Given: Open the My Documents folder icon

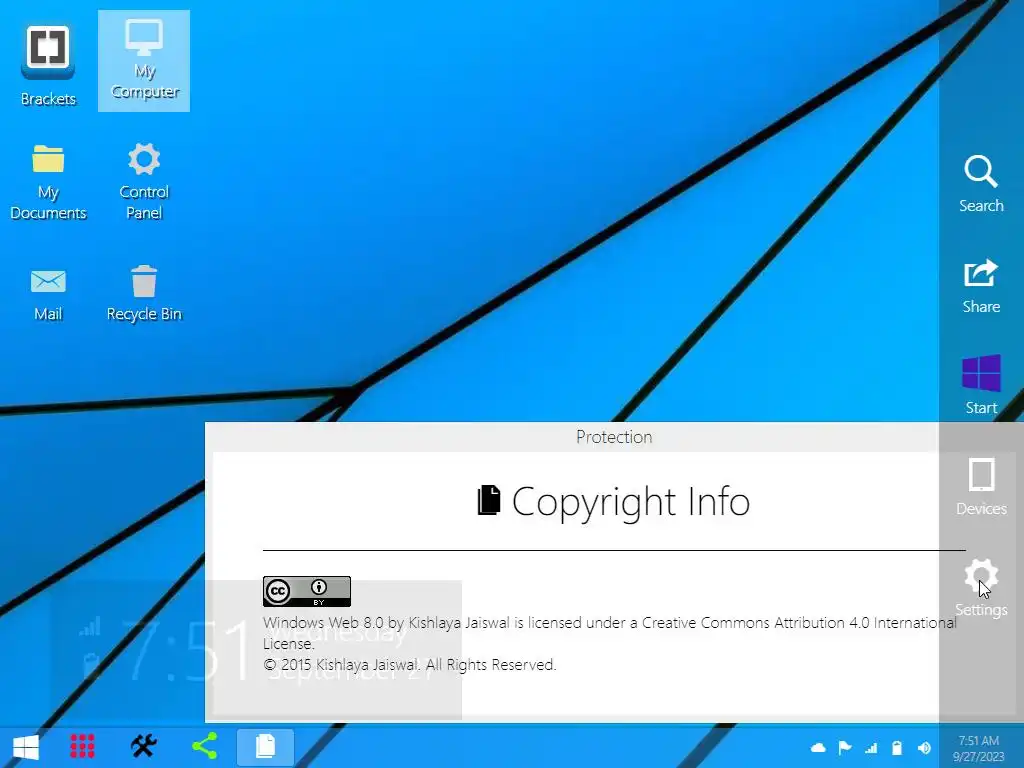Looking at the screenshot, I should [48, 183].
